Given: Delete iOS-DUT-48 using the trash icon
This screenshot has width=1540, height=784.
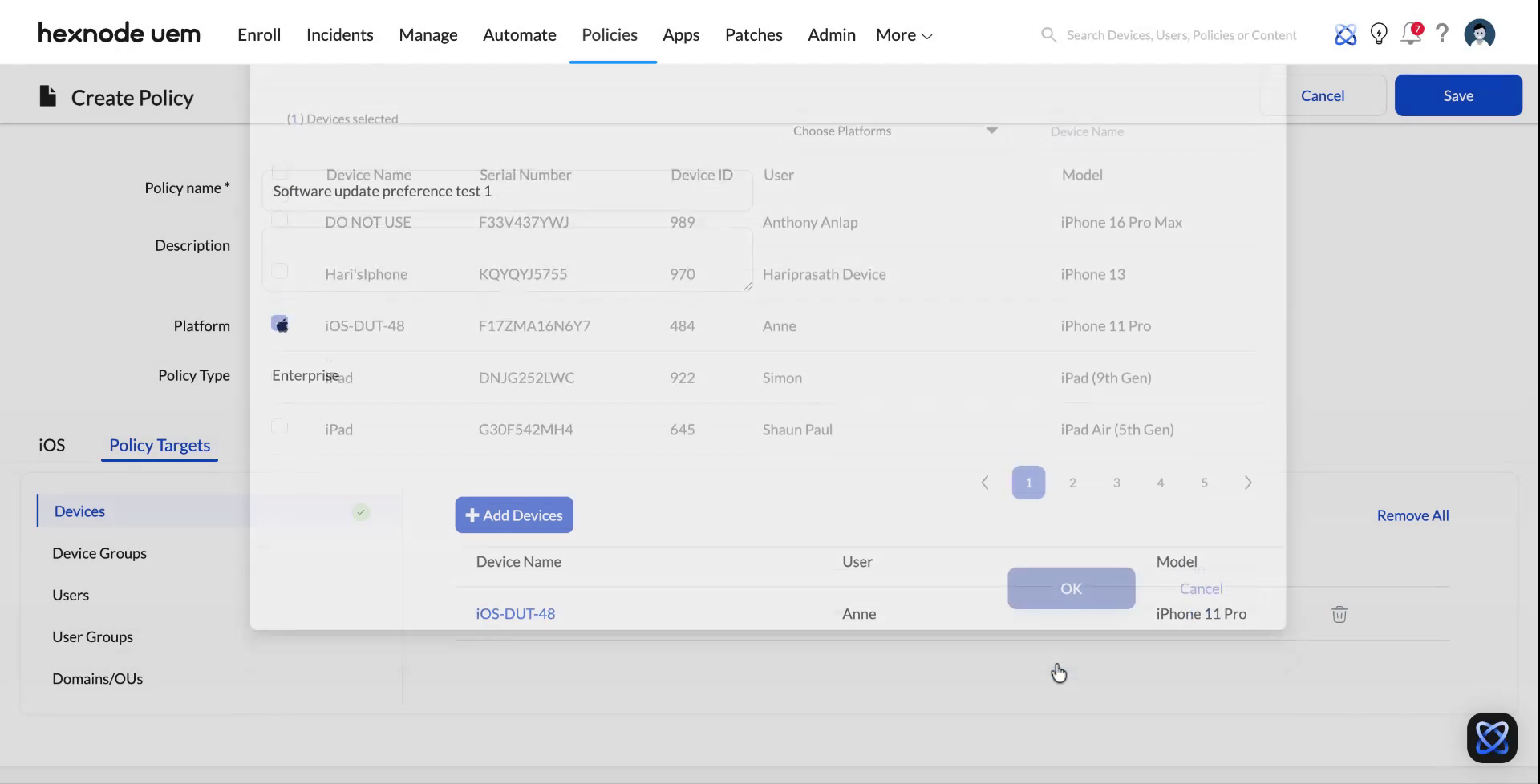Looking at the screenshot, I should tap(1338, 614).
